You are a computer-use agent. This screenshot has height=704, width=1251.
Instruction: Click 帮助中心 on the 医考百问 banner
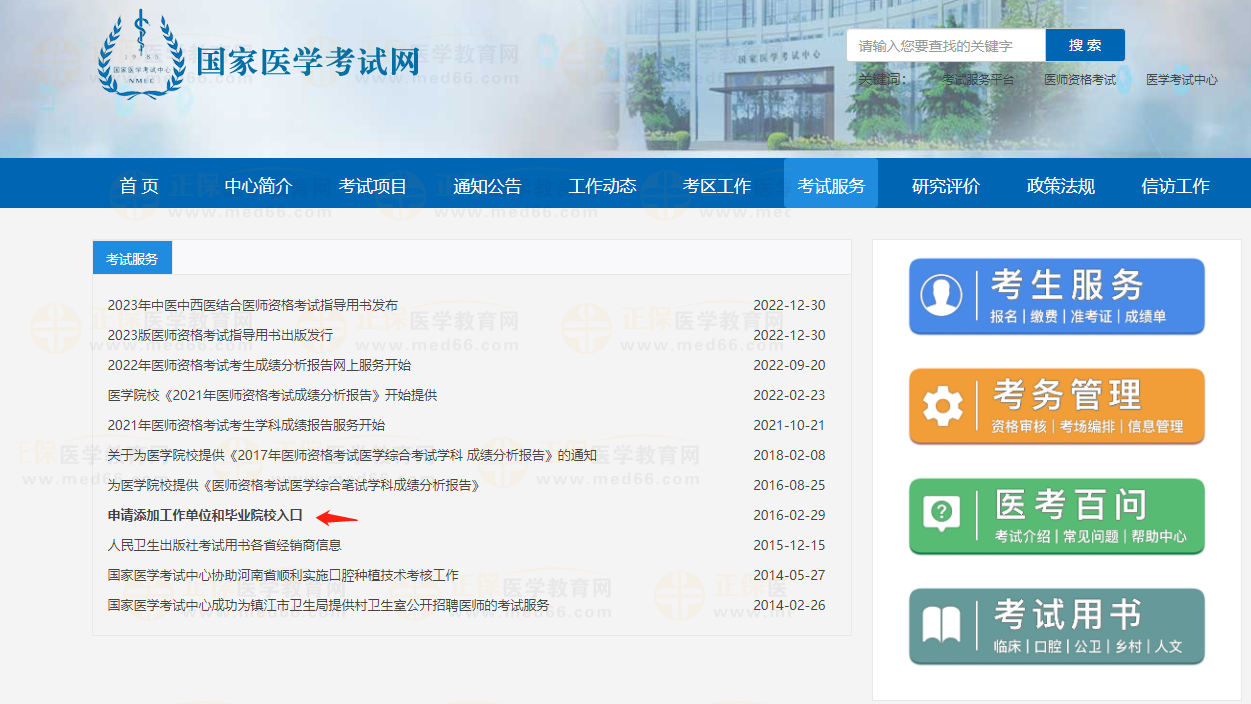pos(1158,536)
